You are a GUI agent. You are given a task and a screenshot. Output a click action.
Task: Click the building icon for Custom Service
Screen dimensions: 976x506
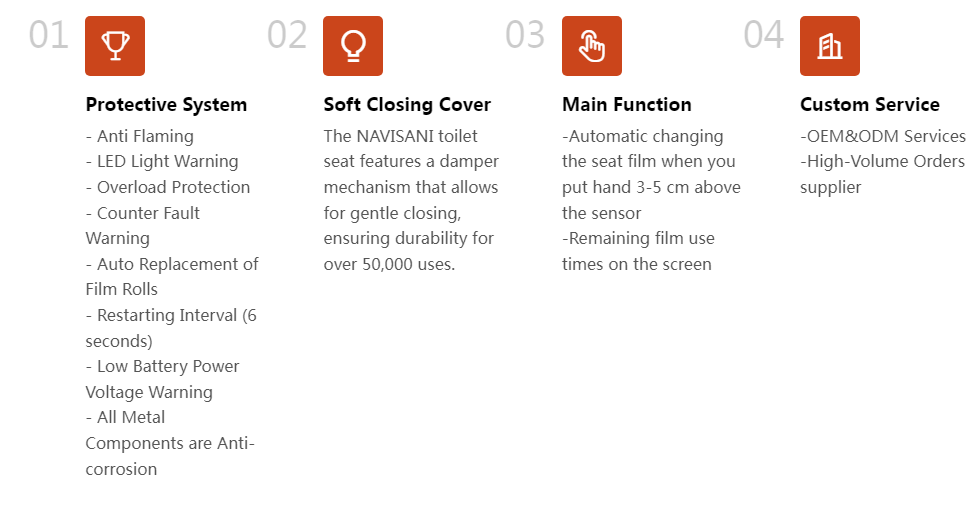pyautogui.click(x=830, y=46)
